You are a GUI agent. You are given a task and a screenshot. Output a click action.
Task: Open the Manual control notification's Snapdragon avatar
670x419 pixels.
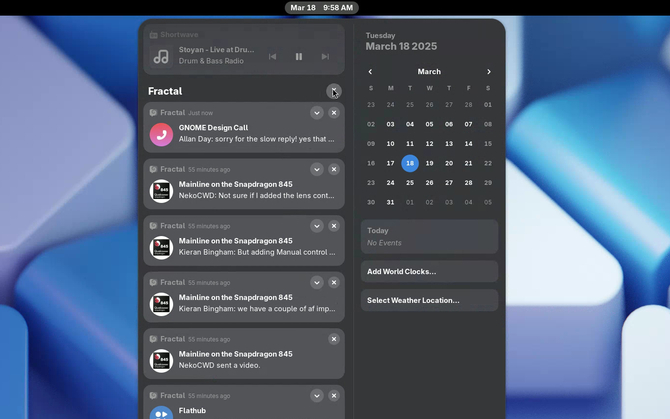pyautogui.click(x=161, y=248)
